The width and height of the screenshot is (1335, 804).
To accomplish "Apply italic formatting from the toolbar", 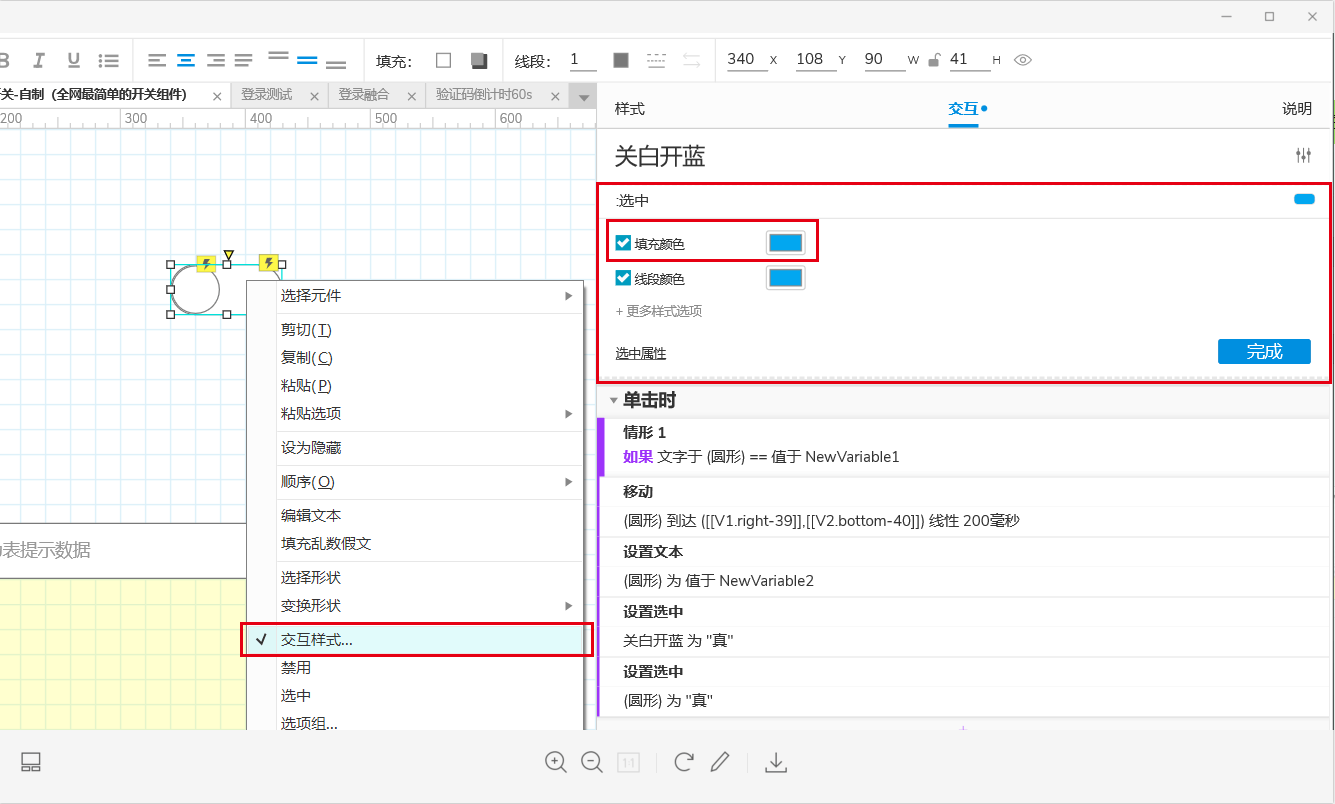I will click(38, 59).
